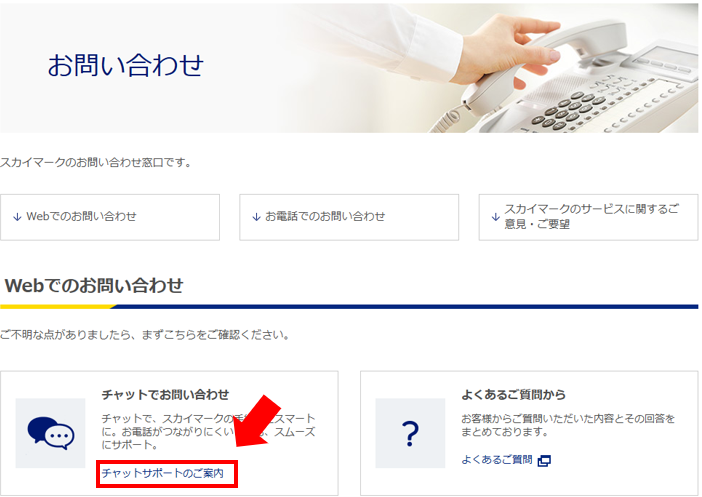Click down arrow beside スカイマークのサービス
The image size is (702, 497).
coord(495,217)
